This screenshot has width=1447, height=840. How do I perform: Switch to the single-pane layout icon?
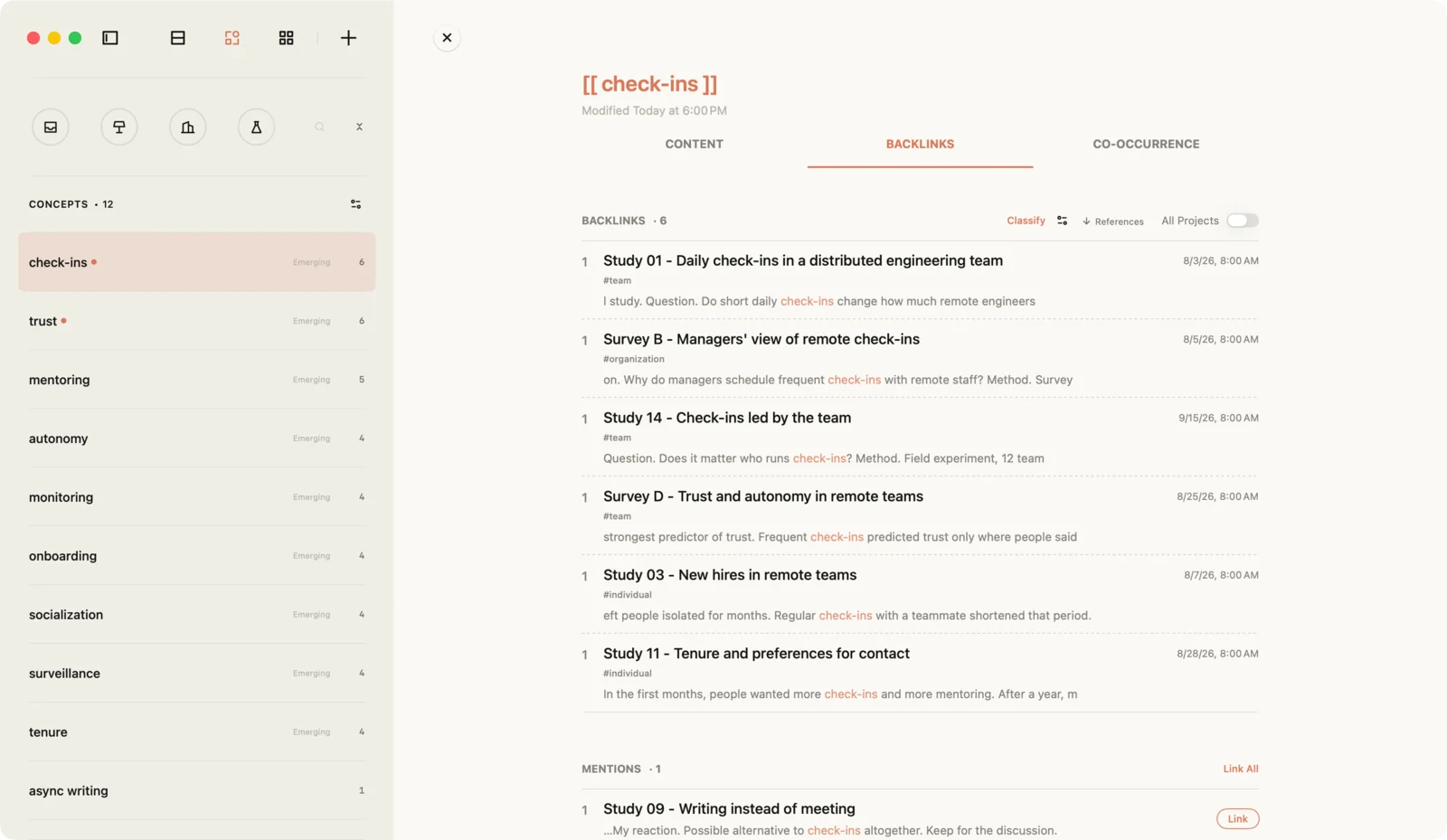click(178, 38)
